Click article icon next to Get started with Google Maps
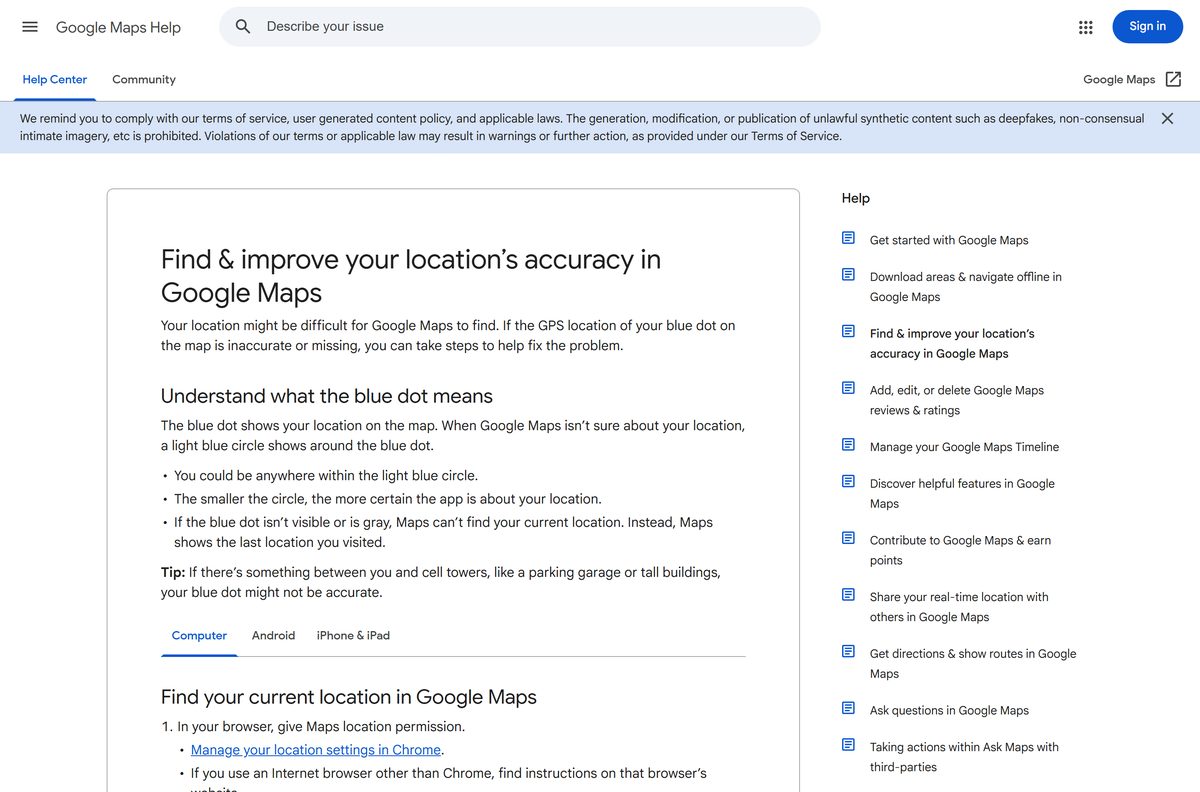 [x=848, y=238]
